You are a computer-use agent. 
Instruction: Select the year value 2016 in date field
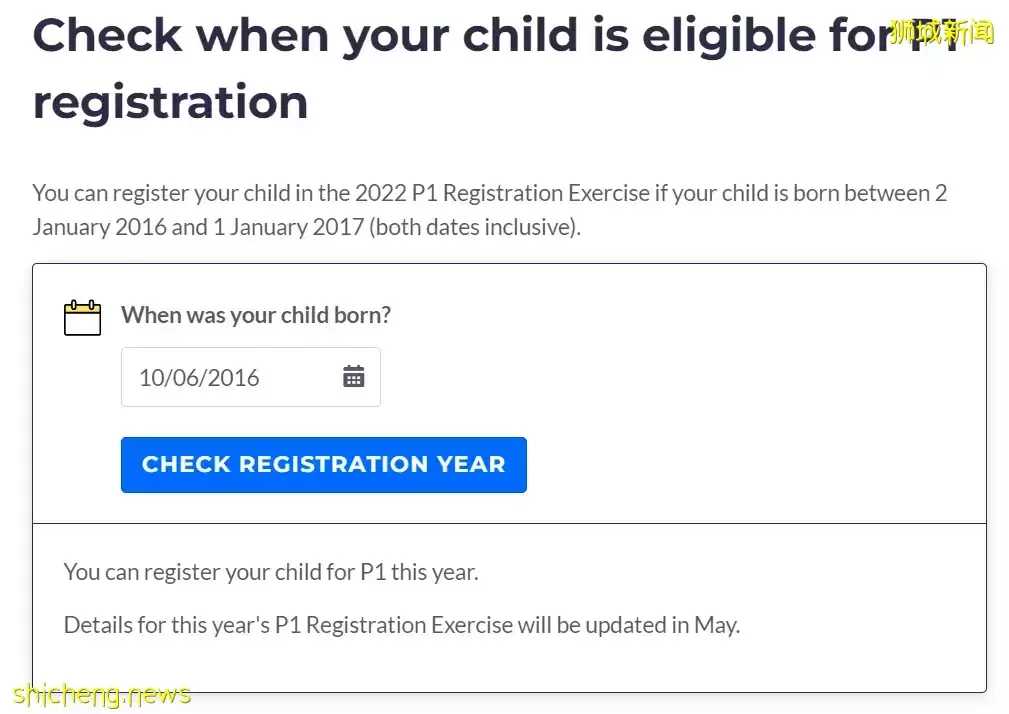pos(232,378)
